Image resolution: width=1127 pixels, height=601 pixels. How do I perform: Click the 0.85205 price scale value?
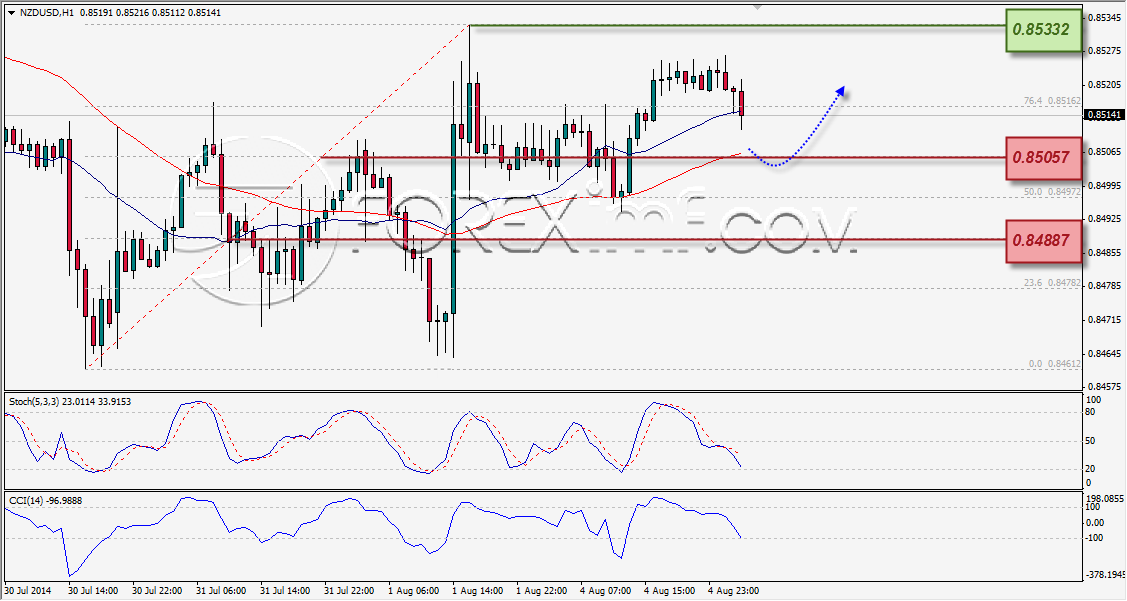(x=1103, y=84)
